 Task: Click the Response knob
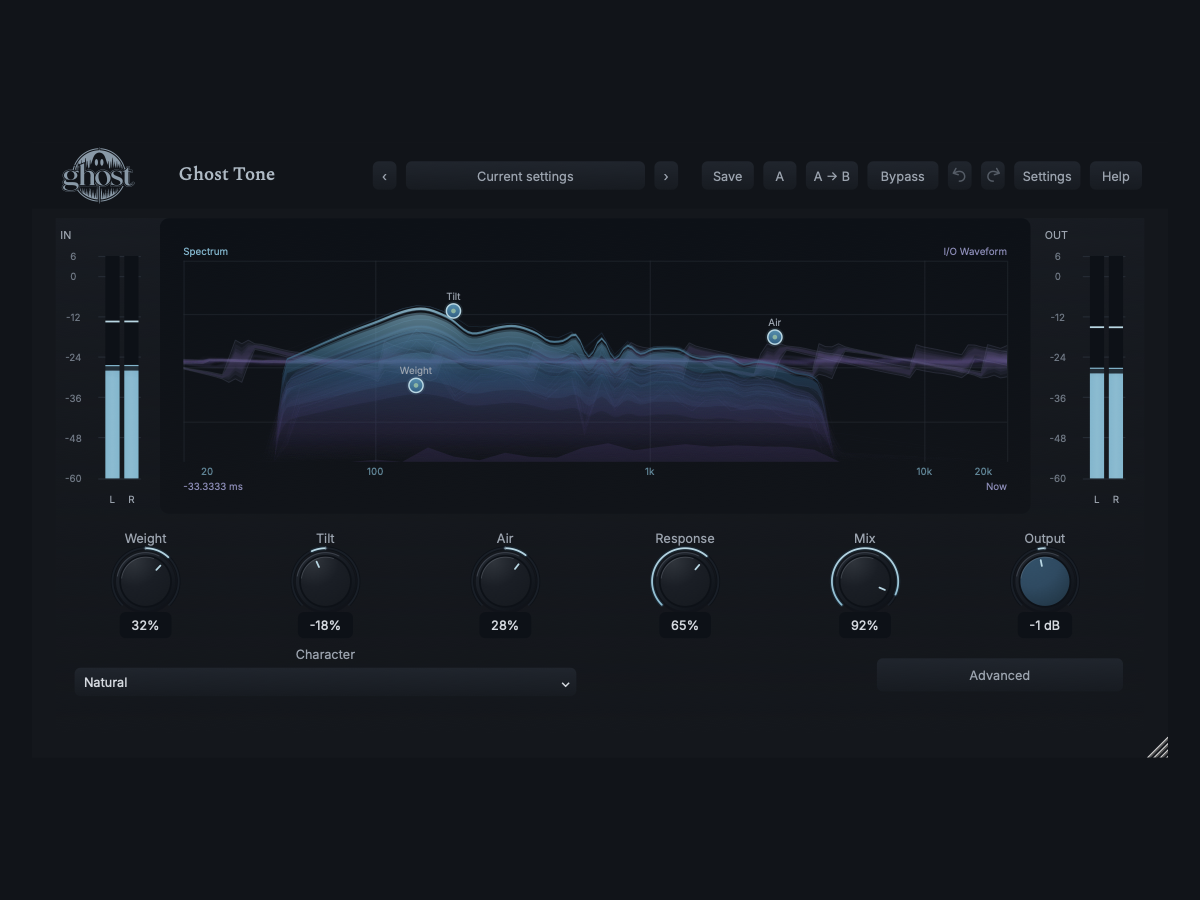[x=685, y=581]
